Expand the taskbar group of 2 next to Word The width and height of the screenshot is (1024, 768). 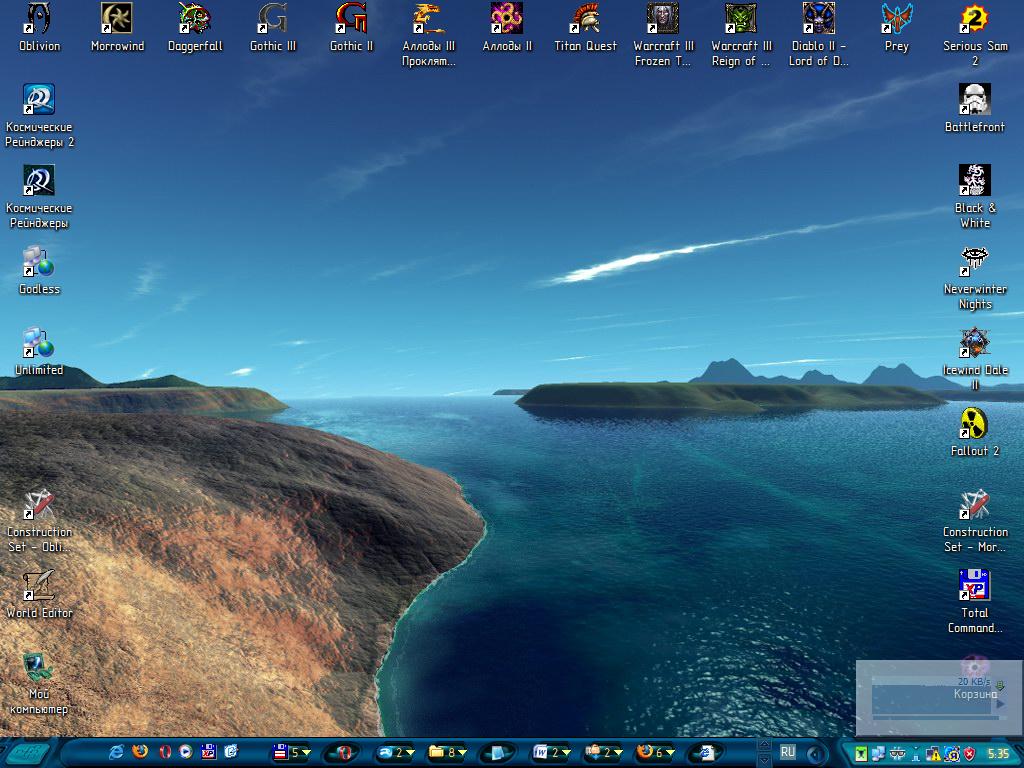coord(602,752)
